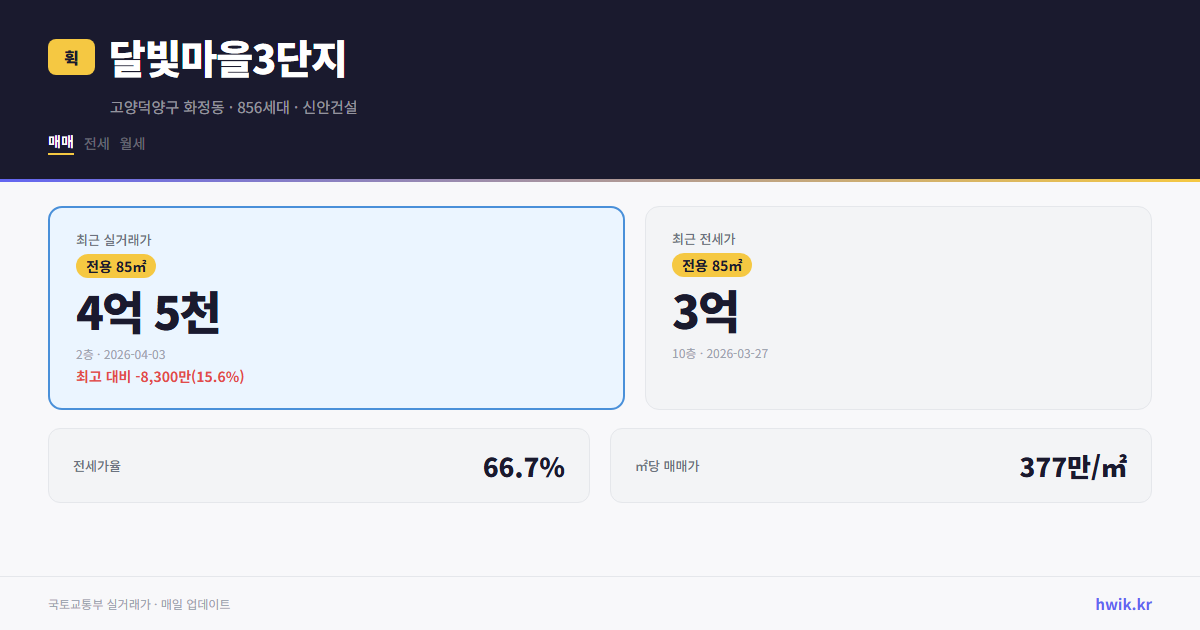
Task: Select the active 매매 tab
Action: [x=60, y=142]
